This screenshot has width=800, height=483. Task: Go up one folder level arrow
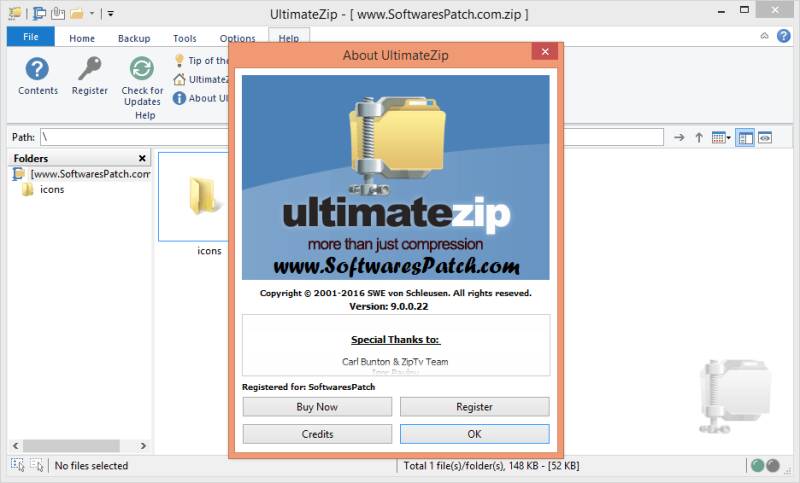click(699, 137)
